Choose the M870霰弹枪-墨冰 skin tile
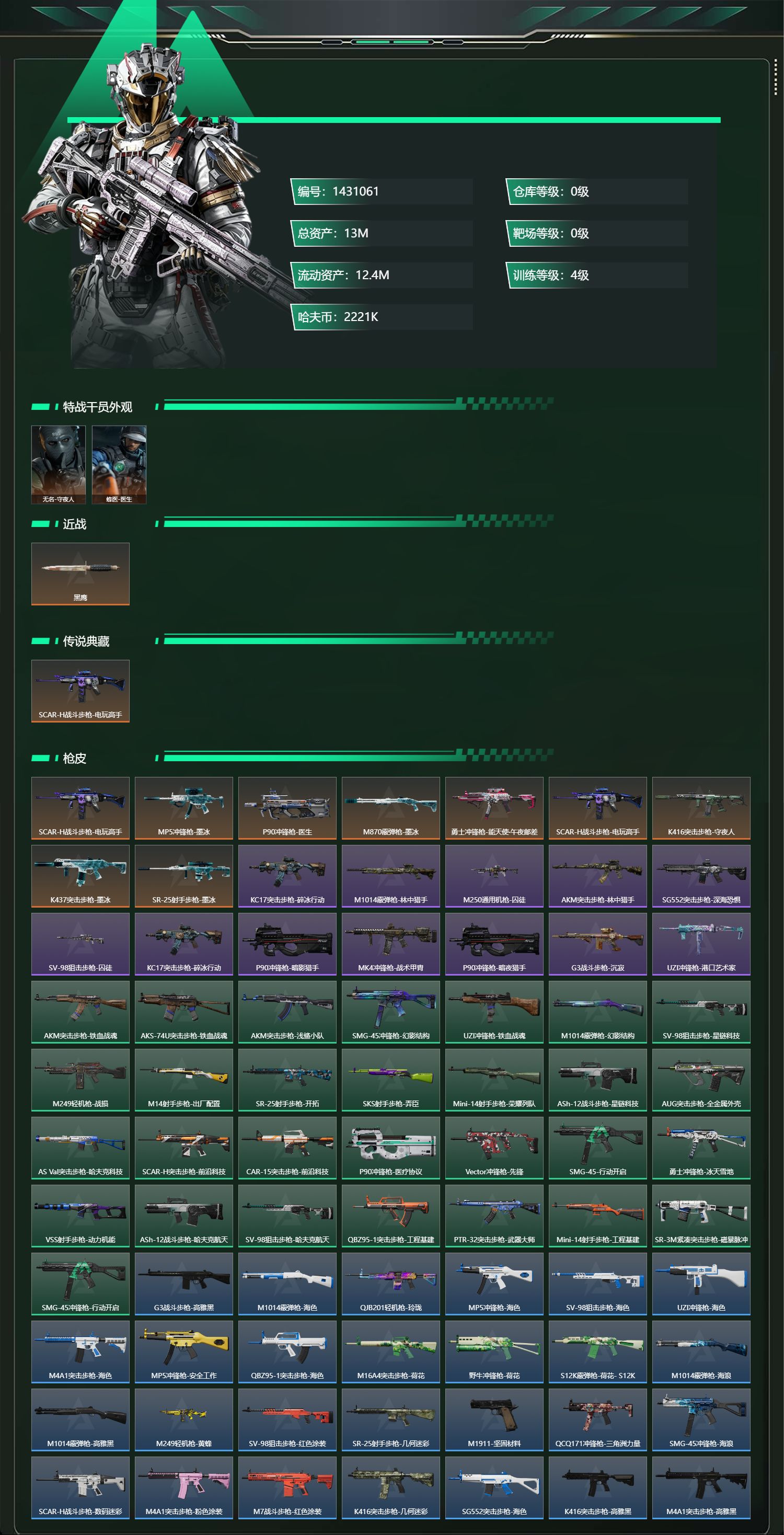The height and width of the screenshot is (1535, 784). [x=391, y=808]
